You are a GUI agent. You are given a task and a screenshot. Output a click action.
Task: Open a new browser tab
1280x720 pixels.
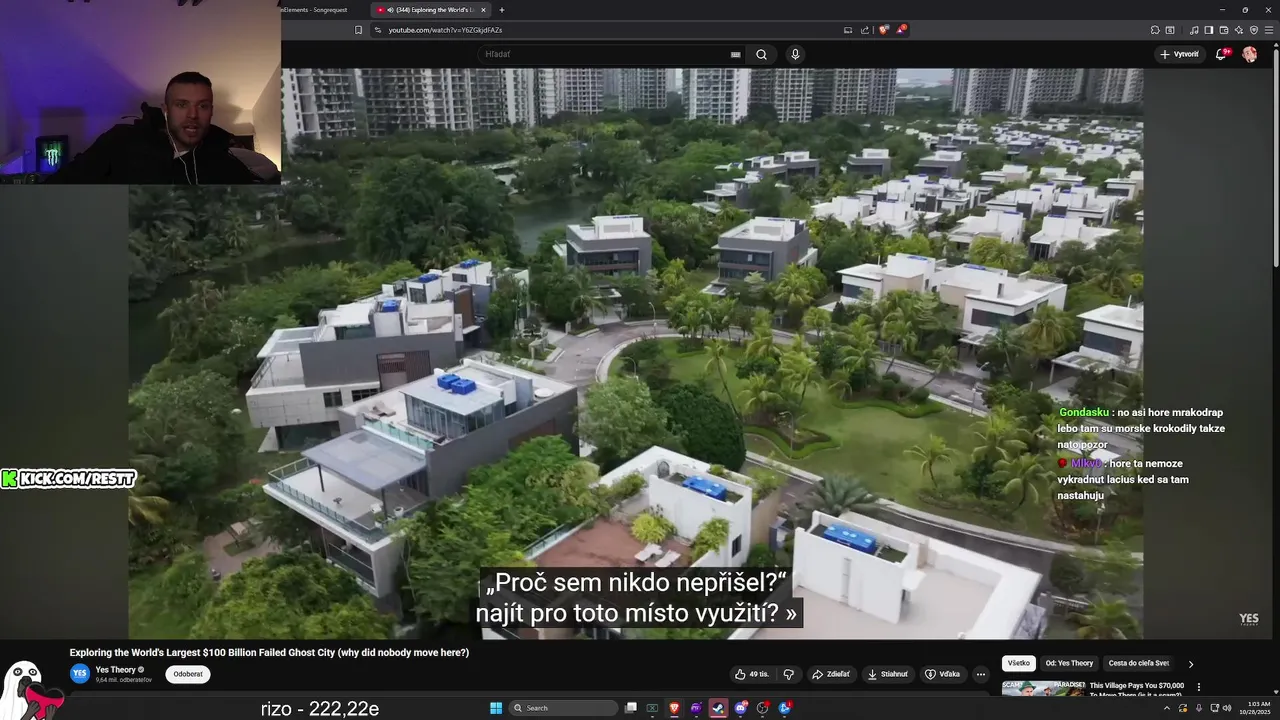coord(502,10)
